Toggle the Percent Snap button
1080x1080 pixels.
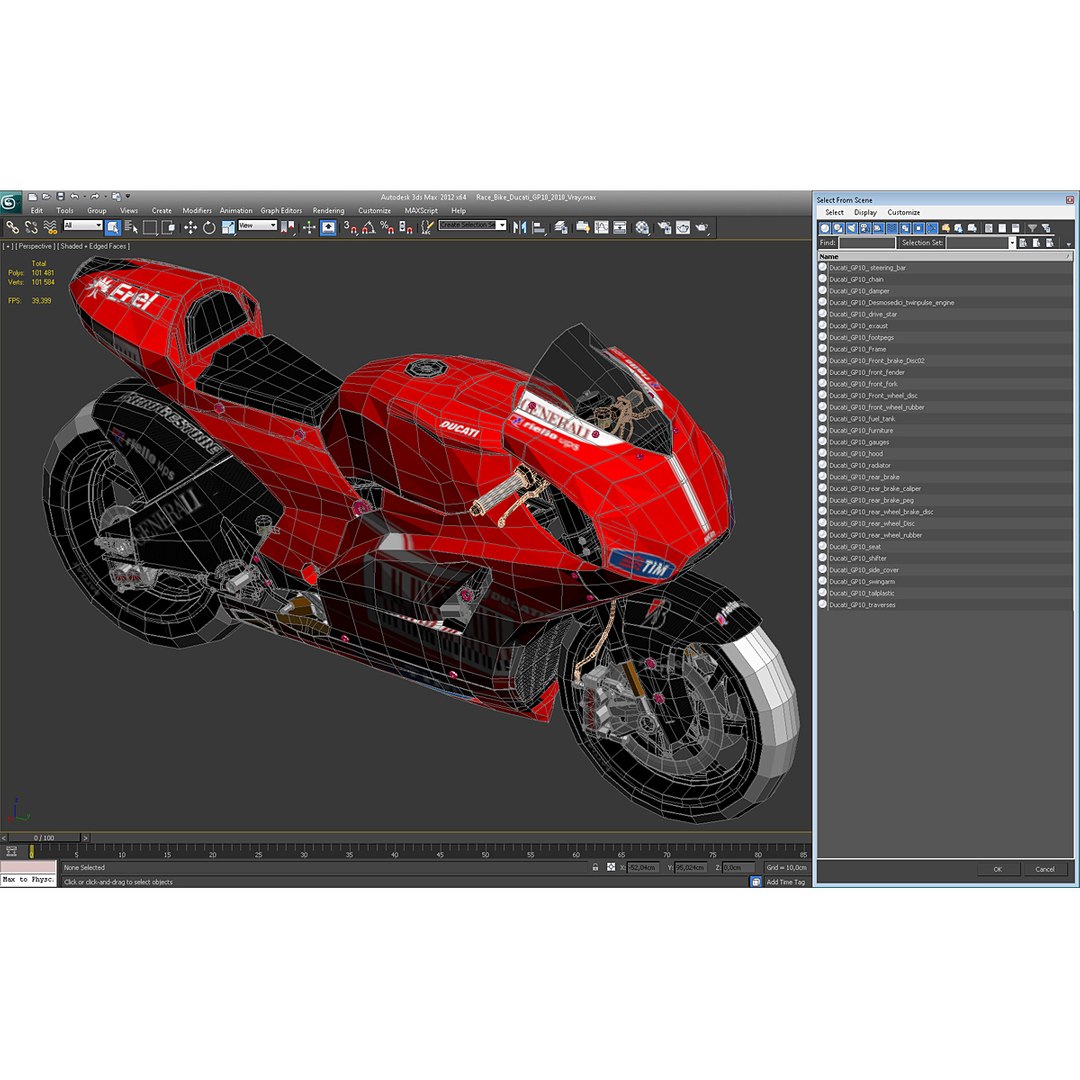tap(387, 227)
